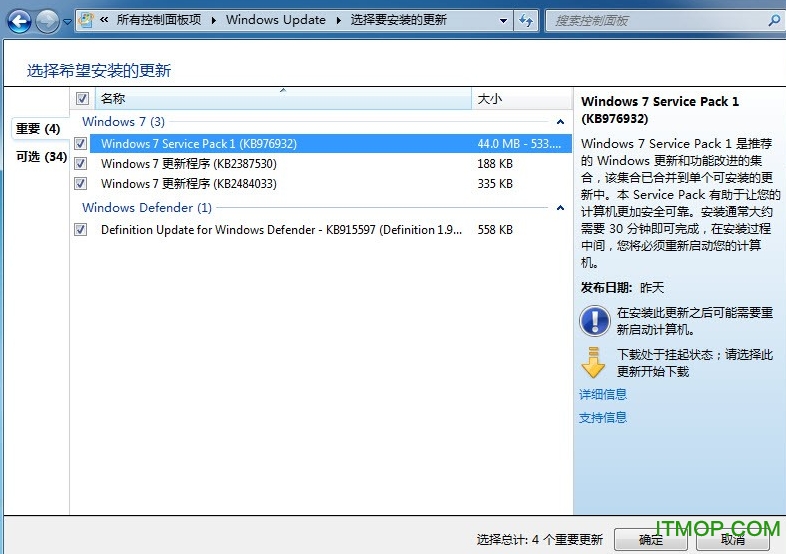Click the 335 KB size cell
The height and width of the screenshot is (554, 786).
(x=495, y=184)
